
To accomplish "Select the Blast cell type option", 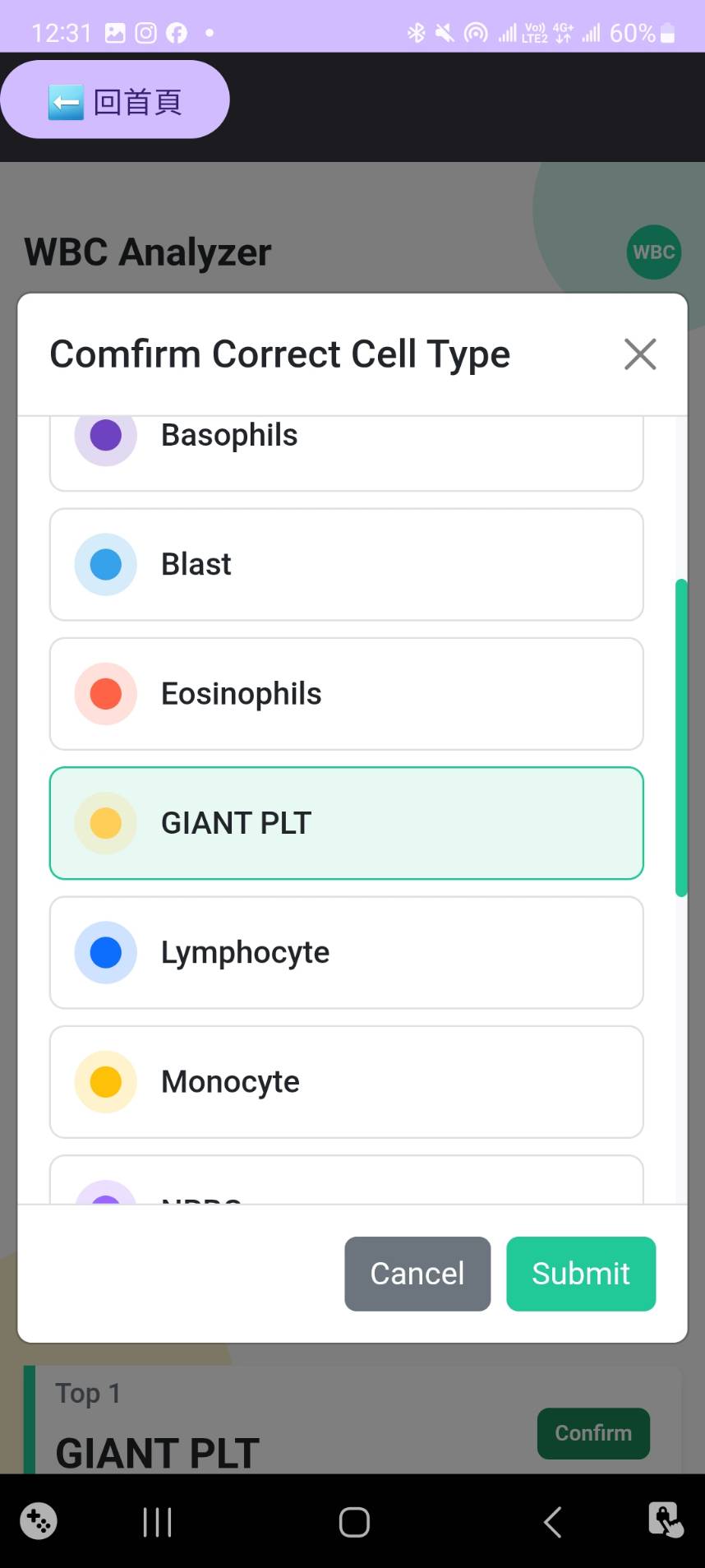I will click(346, 565).
